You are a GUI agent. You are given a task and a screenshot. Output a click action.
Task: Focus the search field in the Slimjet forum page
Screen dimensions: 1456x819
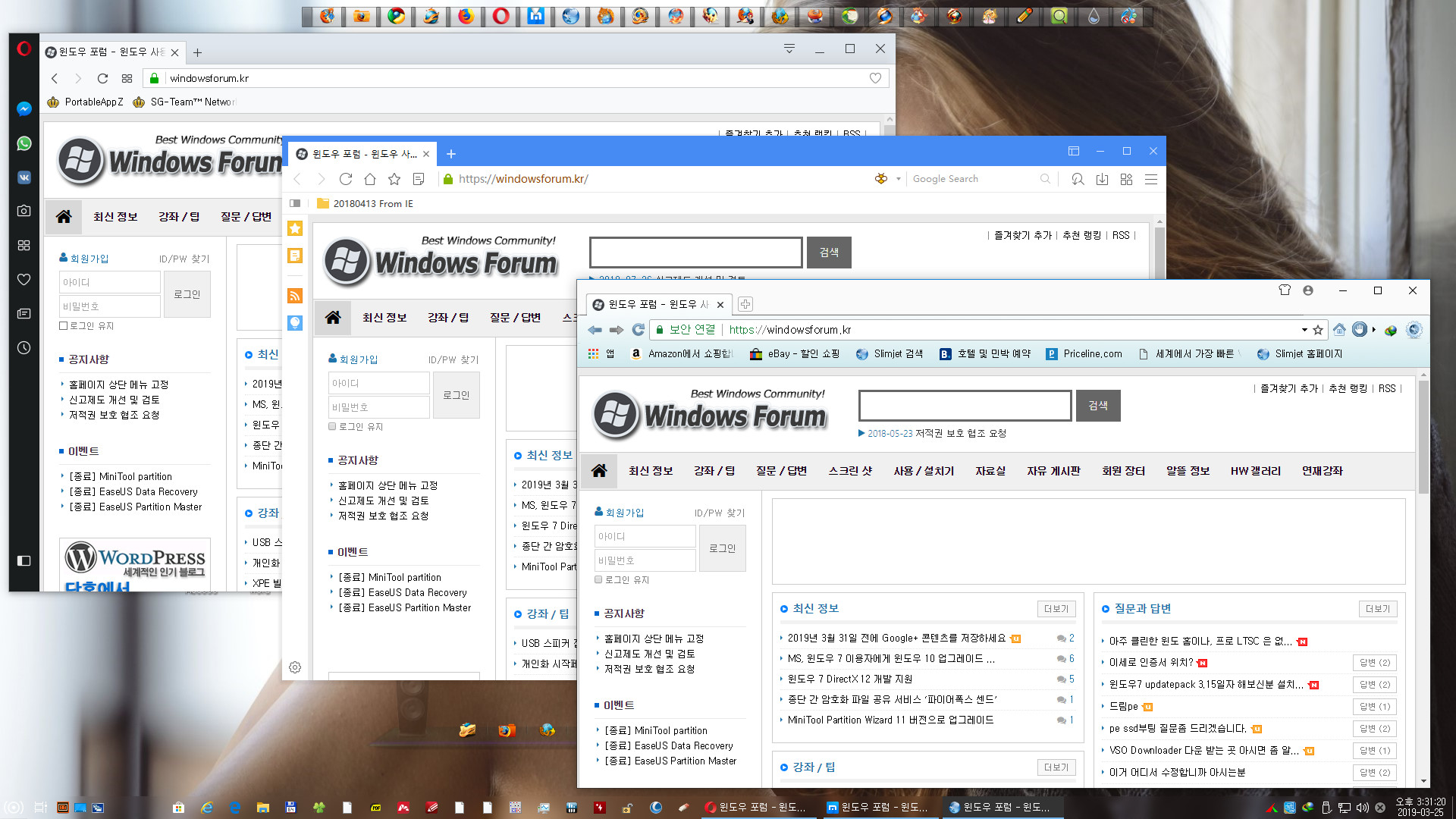(965, 406)
